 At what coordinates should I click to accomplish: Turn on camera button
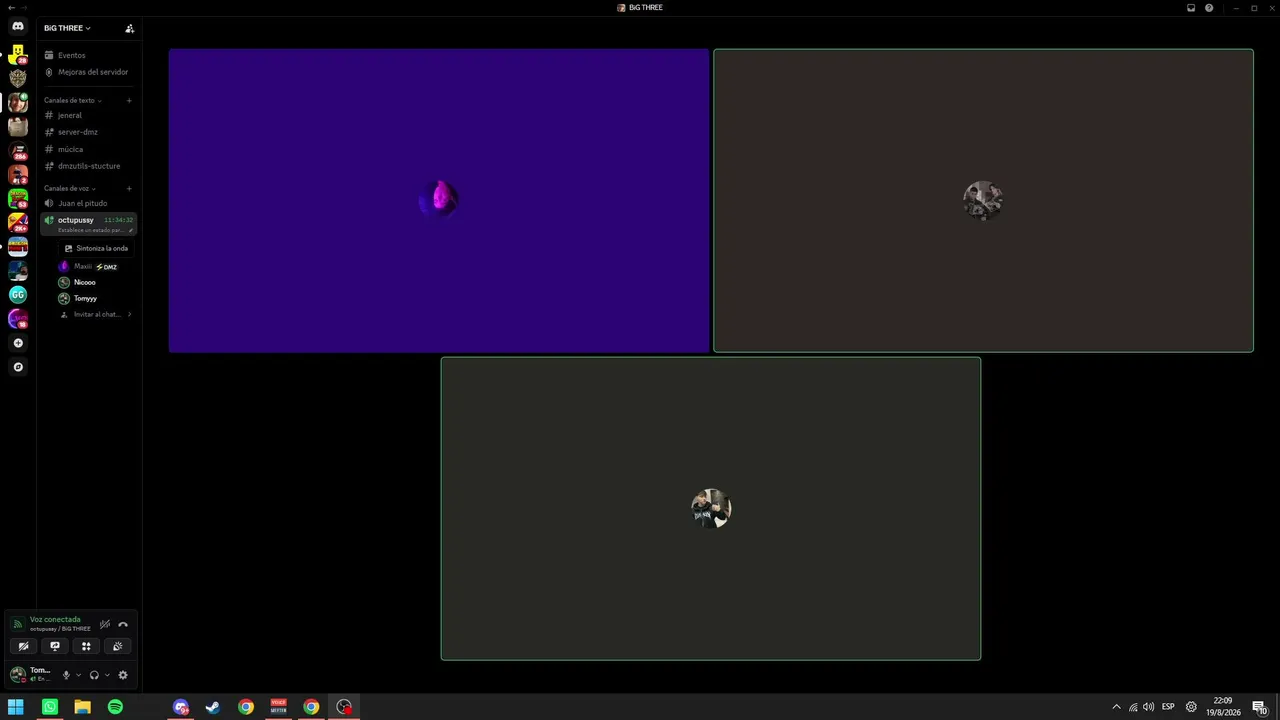tap(23, 646)
